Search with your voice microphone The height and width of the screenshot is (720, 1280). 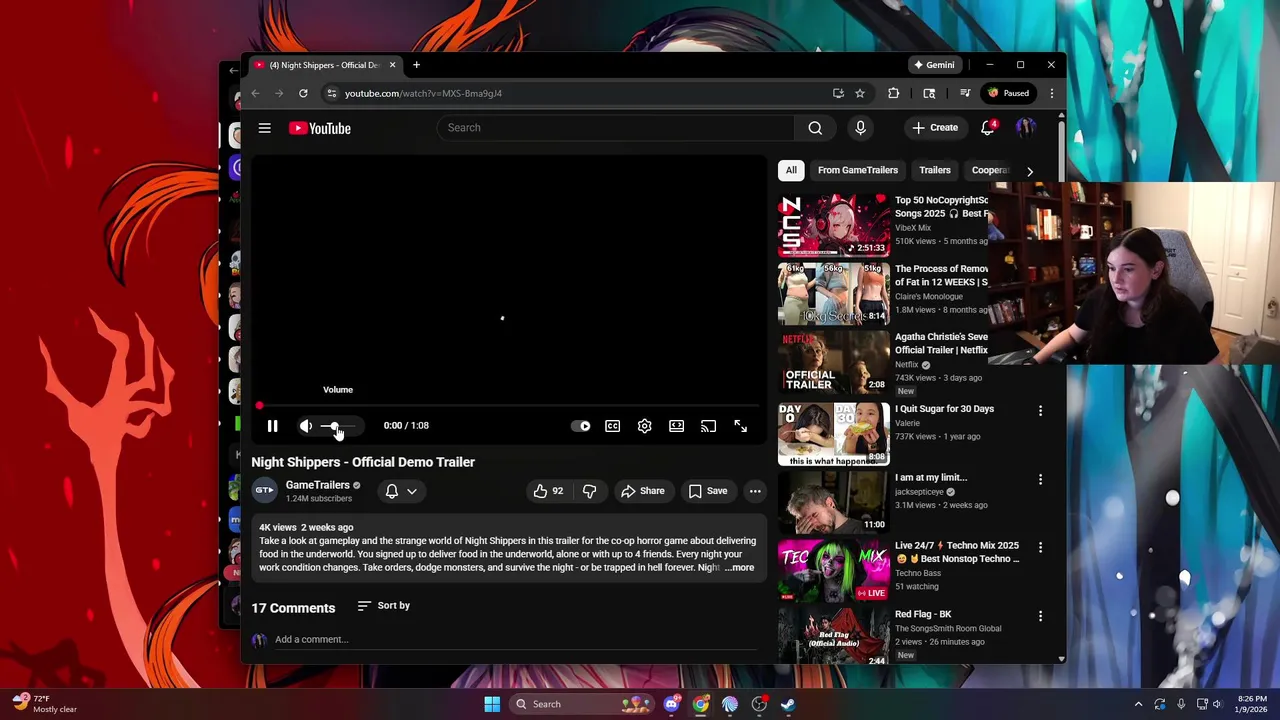[860, 128]
